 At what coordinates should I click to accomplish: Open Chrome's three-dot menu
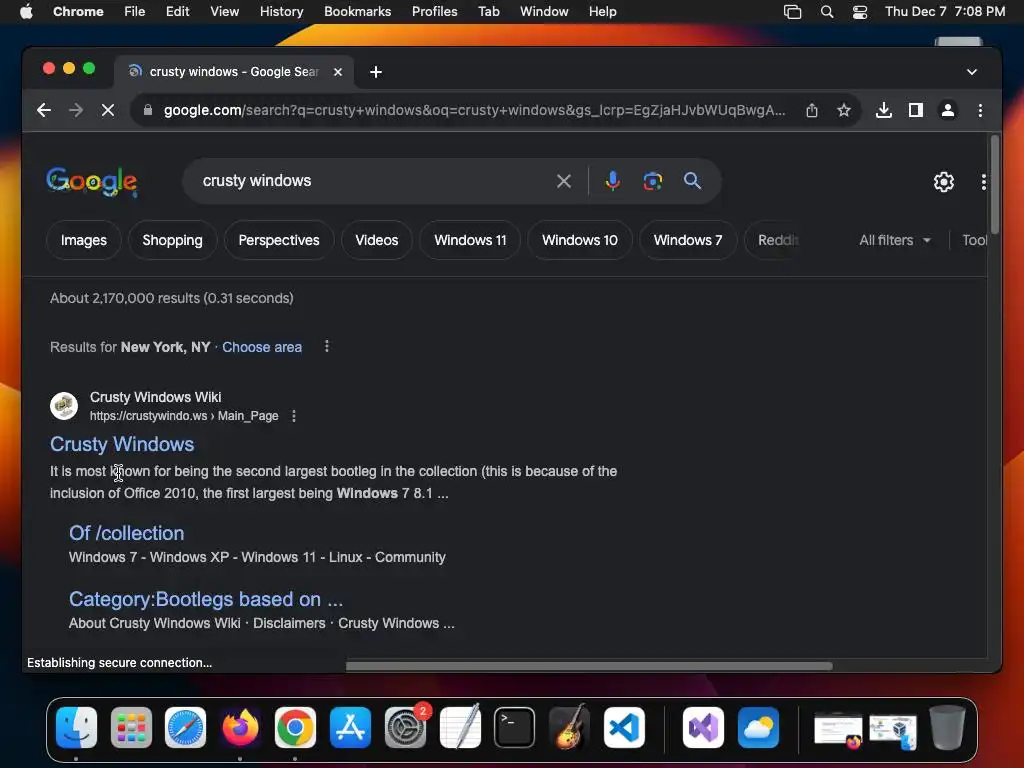(980, 110)
